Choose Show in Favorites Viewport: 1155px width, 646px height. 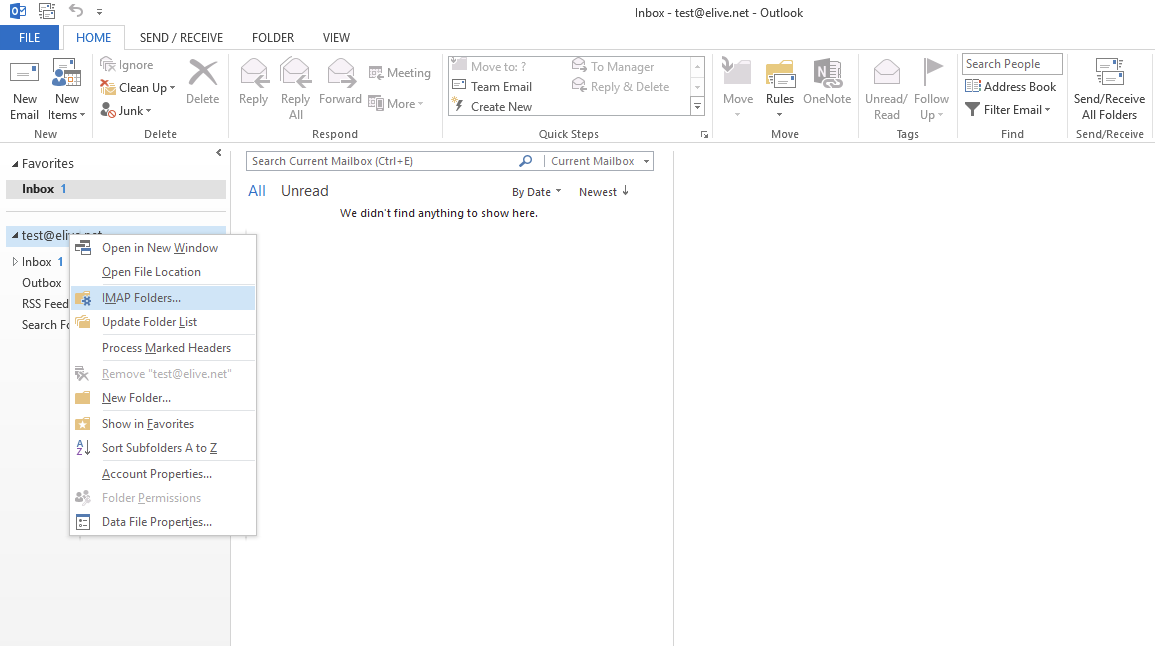[x=163, y=424]
